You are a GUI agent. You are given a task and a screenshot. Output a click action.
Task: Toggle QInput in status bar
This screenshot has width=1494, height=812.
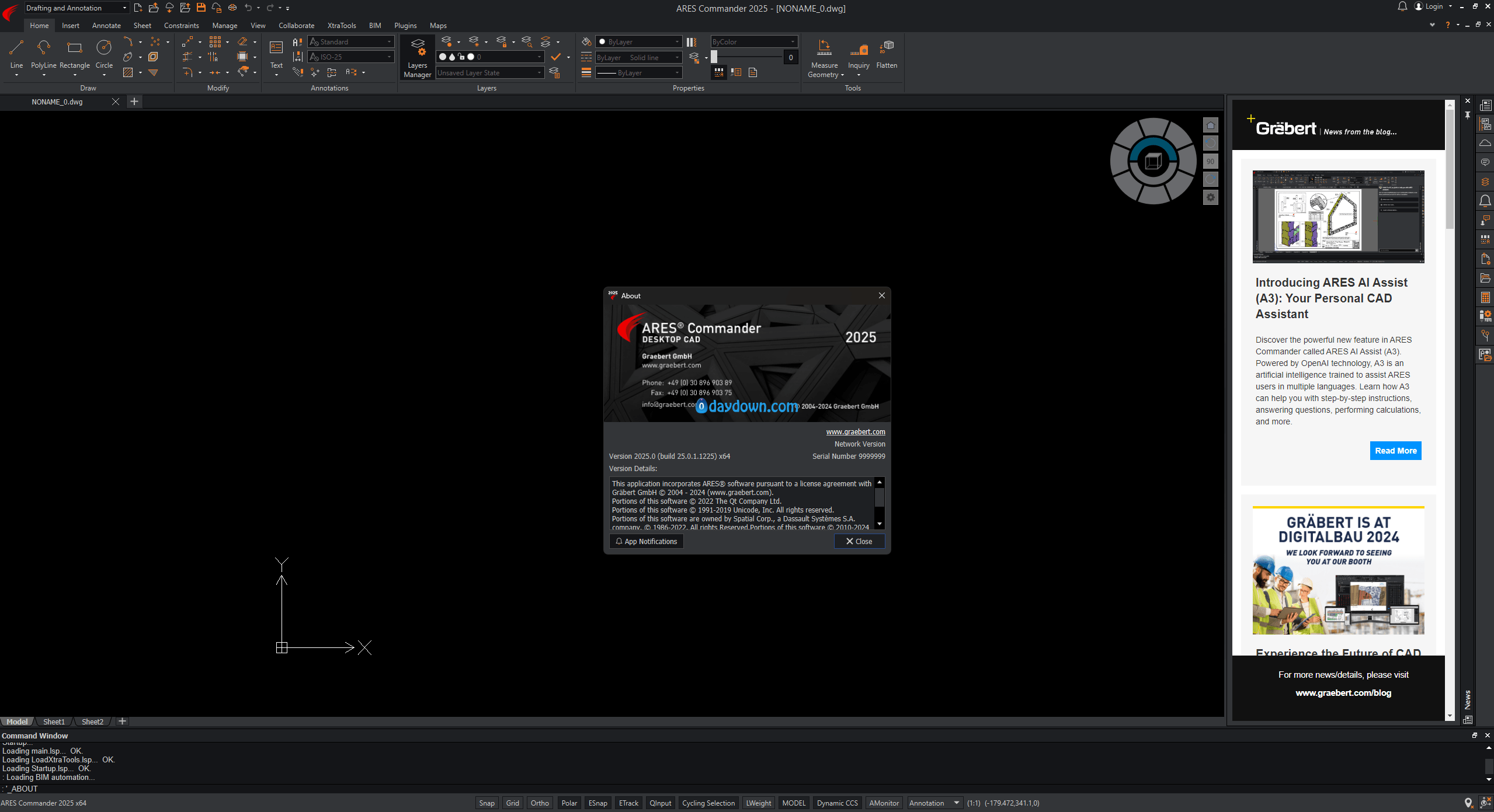(660, 803)
